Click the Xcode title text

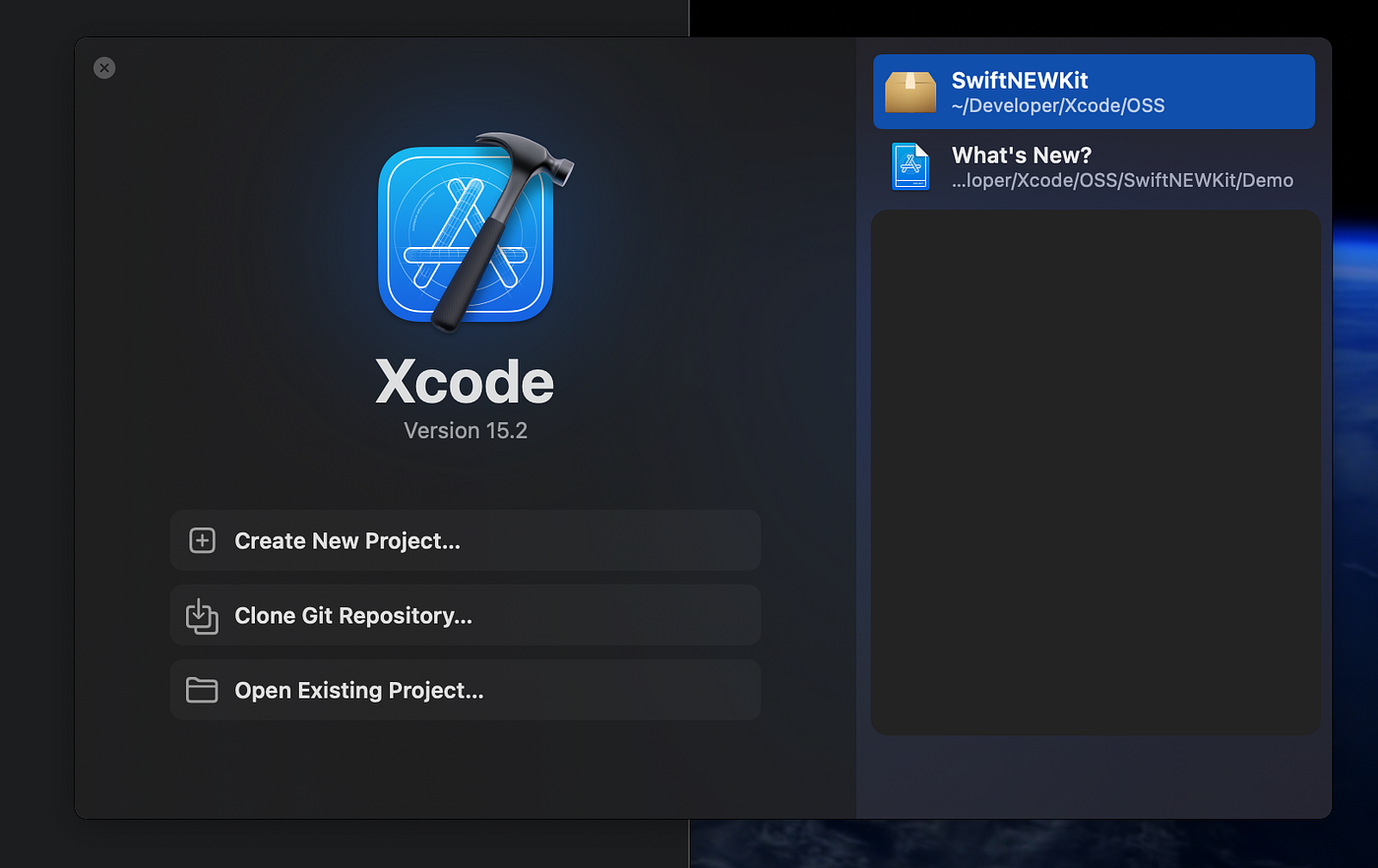[x=465, y=383]
